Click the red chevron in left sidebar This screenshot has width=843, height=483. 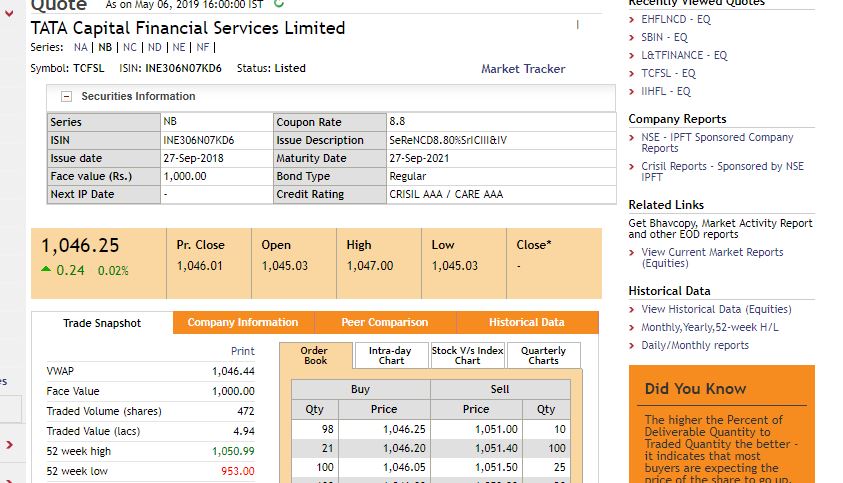[9, 445]
